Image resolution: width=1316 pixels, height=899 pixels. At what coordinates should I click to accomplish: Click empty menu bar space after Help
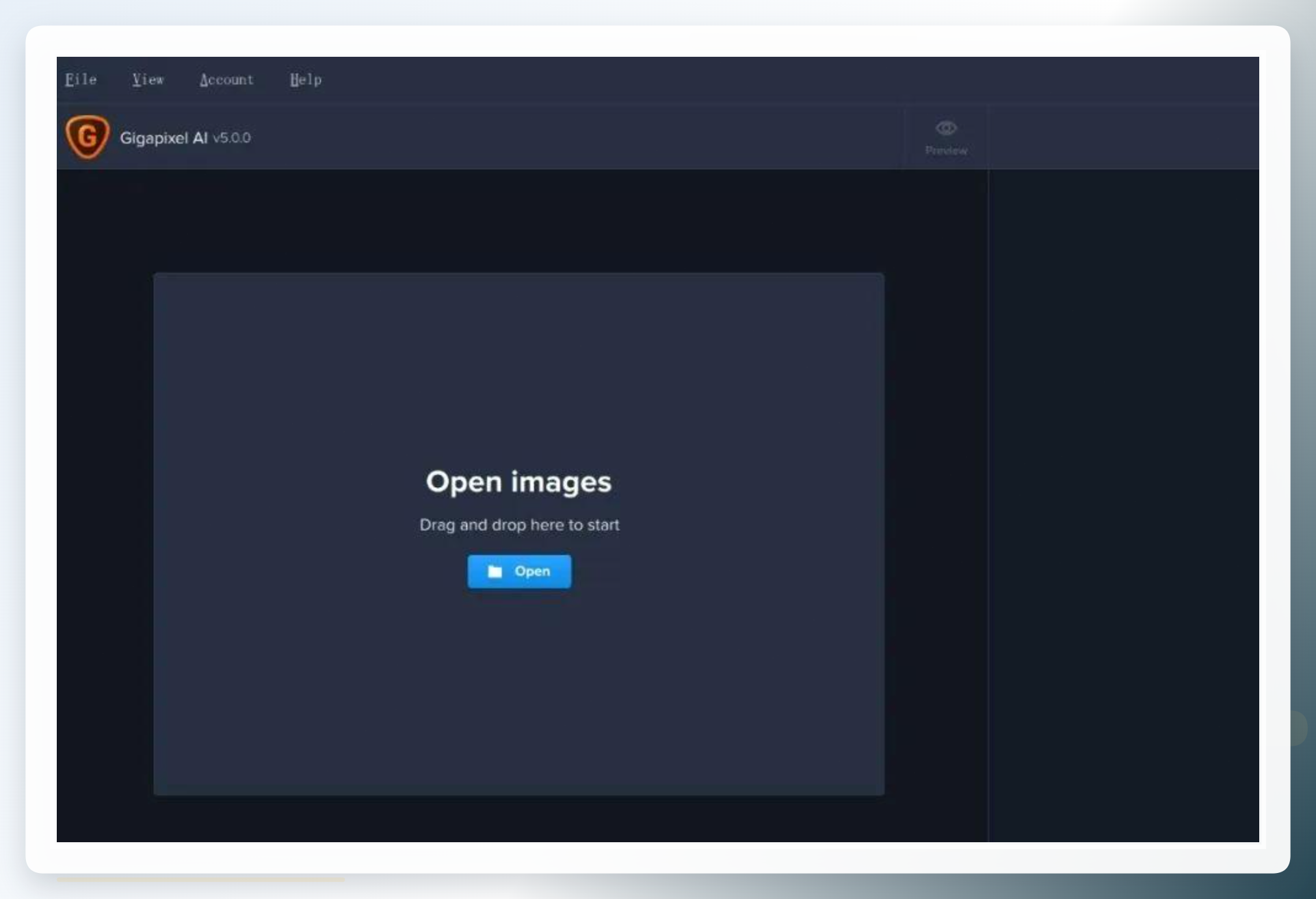point(787,79)
